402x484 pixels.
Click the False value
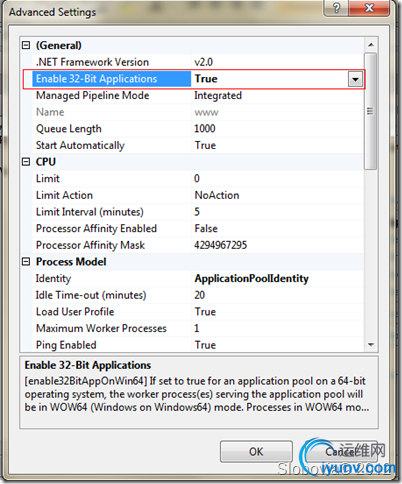(206, 229)
